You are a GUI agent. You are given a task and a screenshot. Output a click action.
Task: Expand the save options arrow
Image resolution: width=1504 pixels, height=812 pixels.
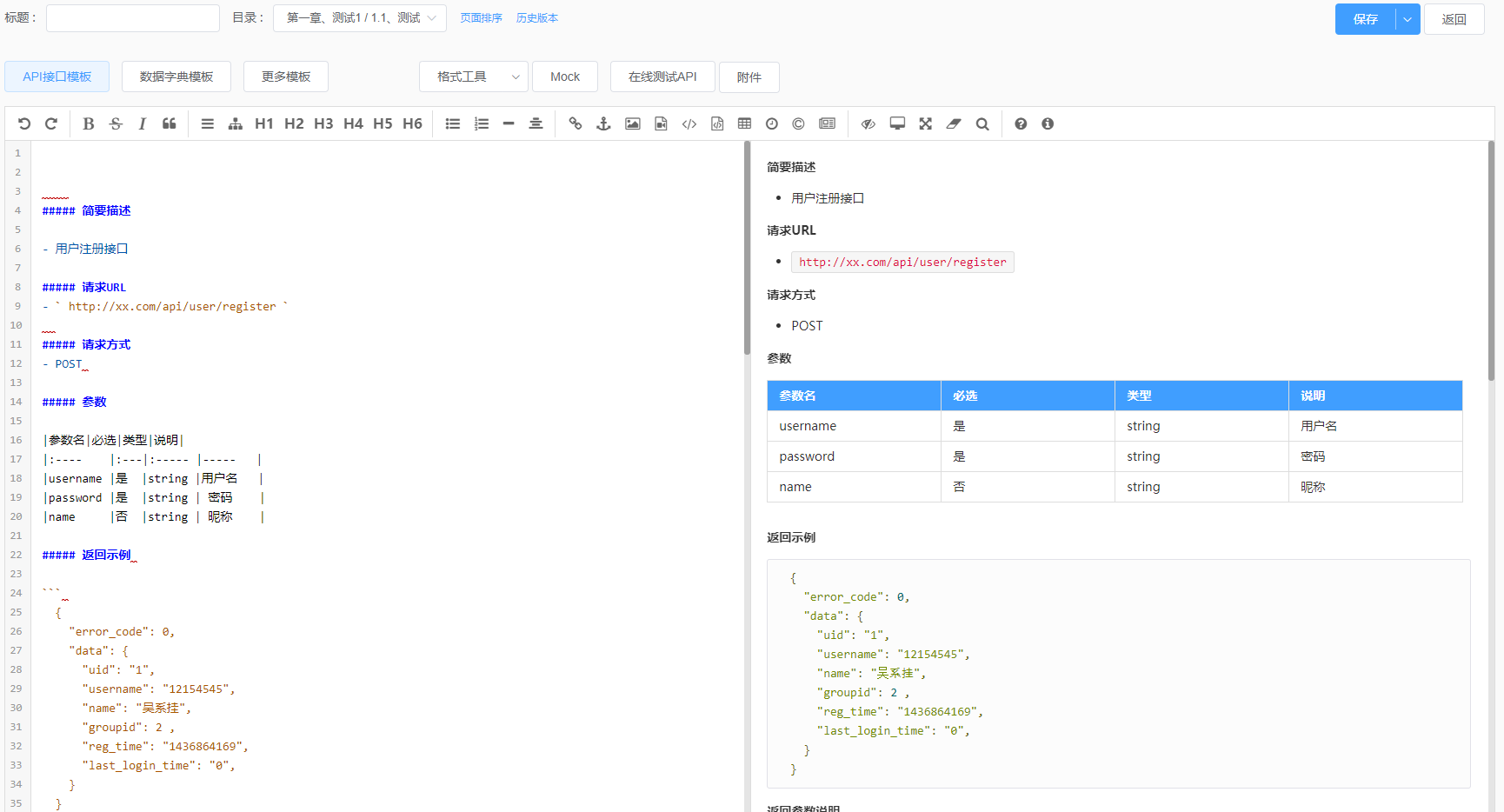(x=1408, y=19)
